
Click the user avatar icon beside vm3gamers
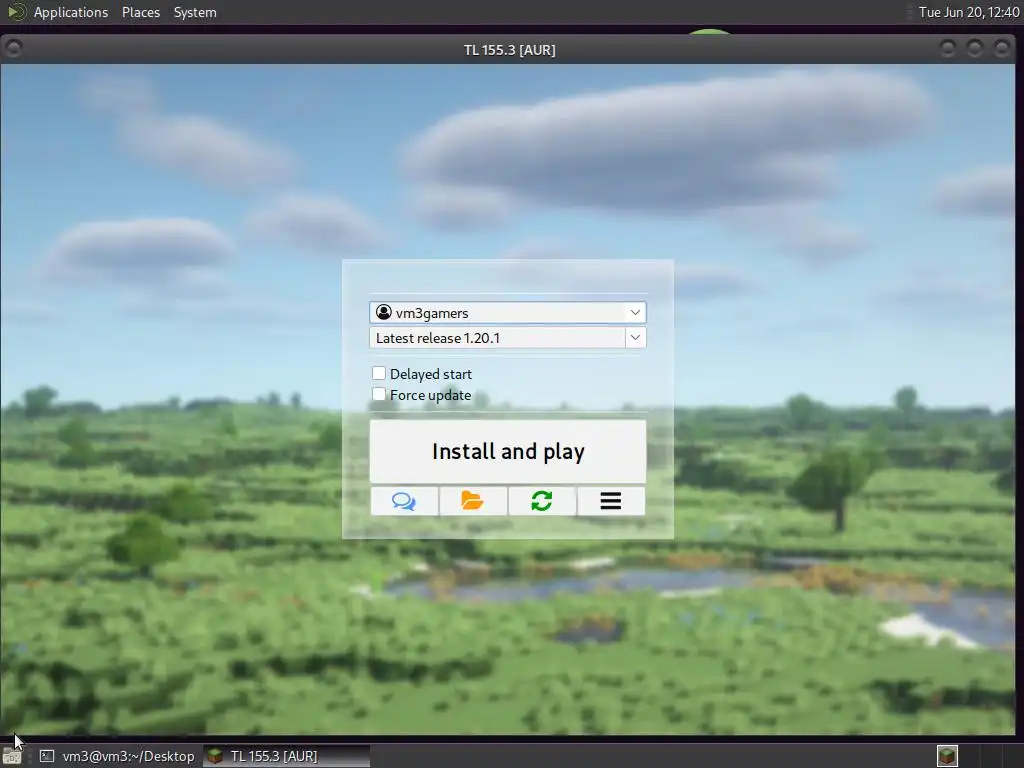coord(383,313)
